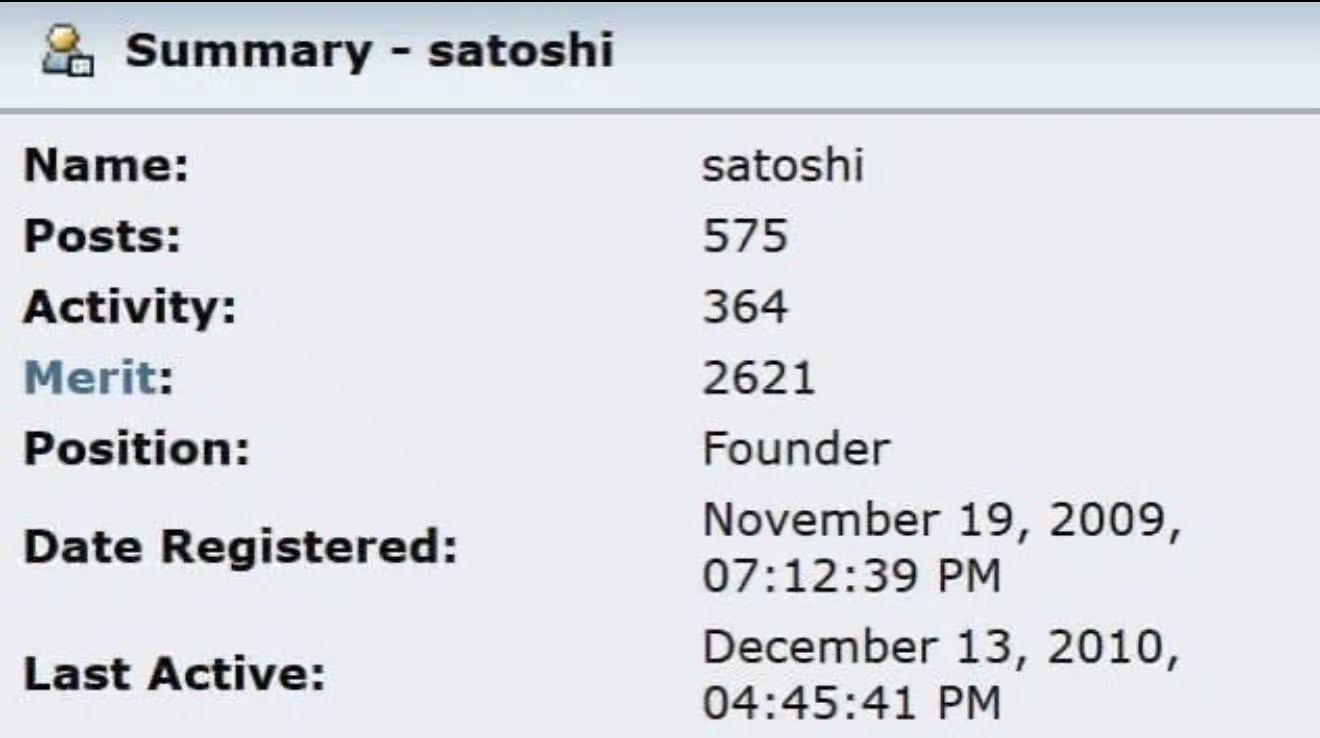
Task: Click the November 19, 2009 registration date
Action: pyautogui.click(x=938, y=520)
